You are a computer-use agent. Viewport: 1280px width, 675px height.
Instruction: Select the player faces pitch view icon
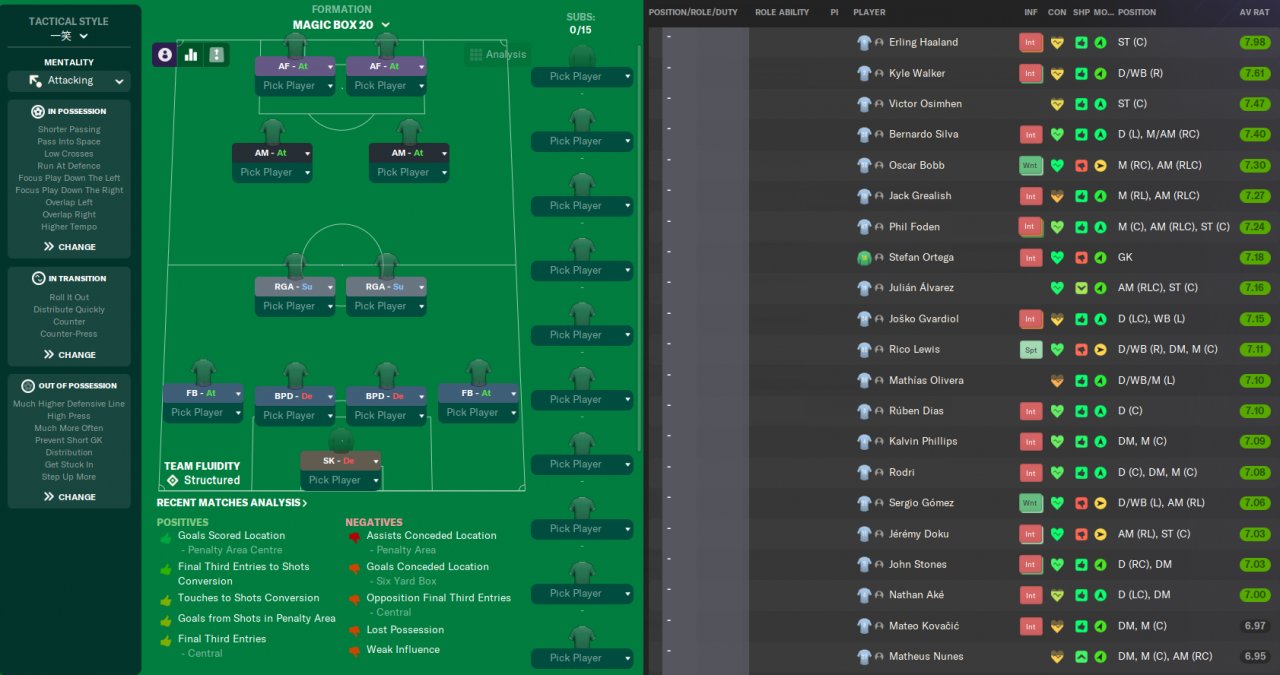click(165, 55)
